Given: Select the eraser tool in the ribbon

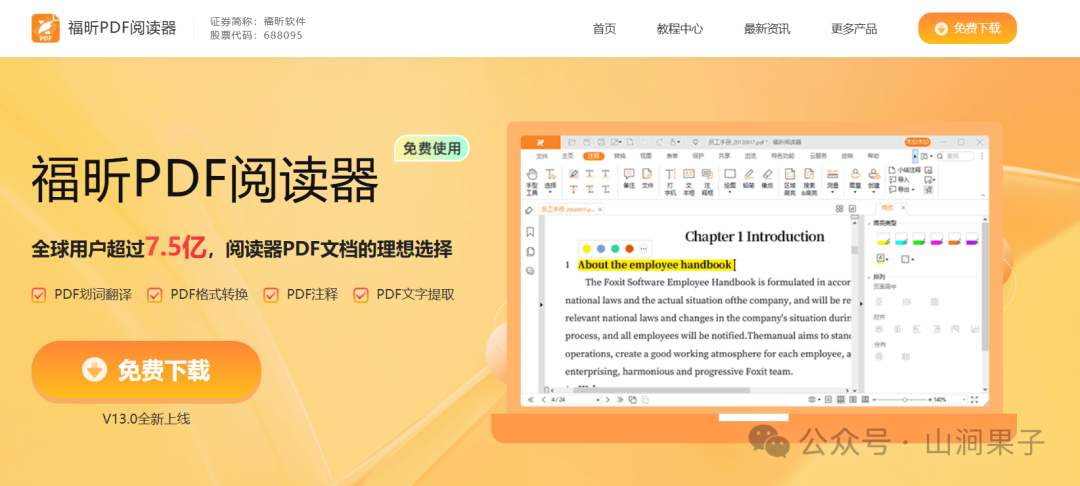Looking at the screenshot, I should pyautogui.click(x=767, y=174).
